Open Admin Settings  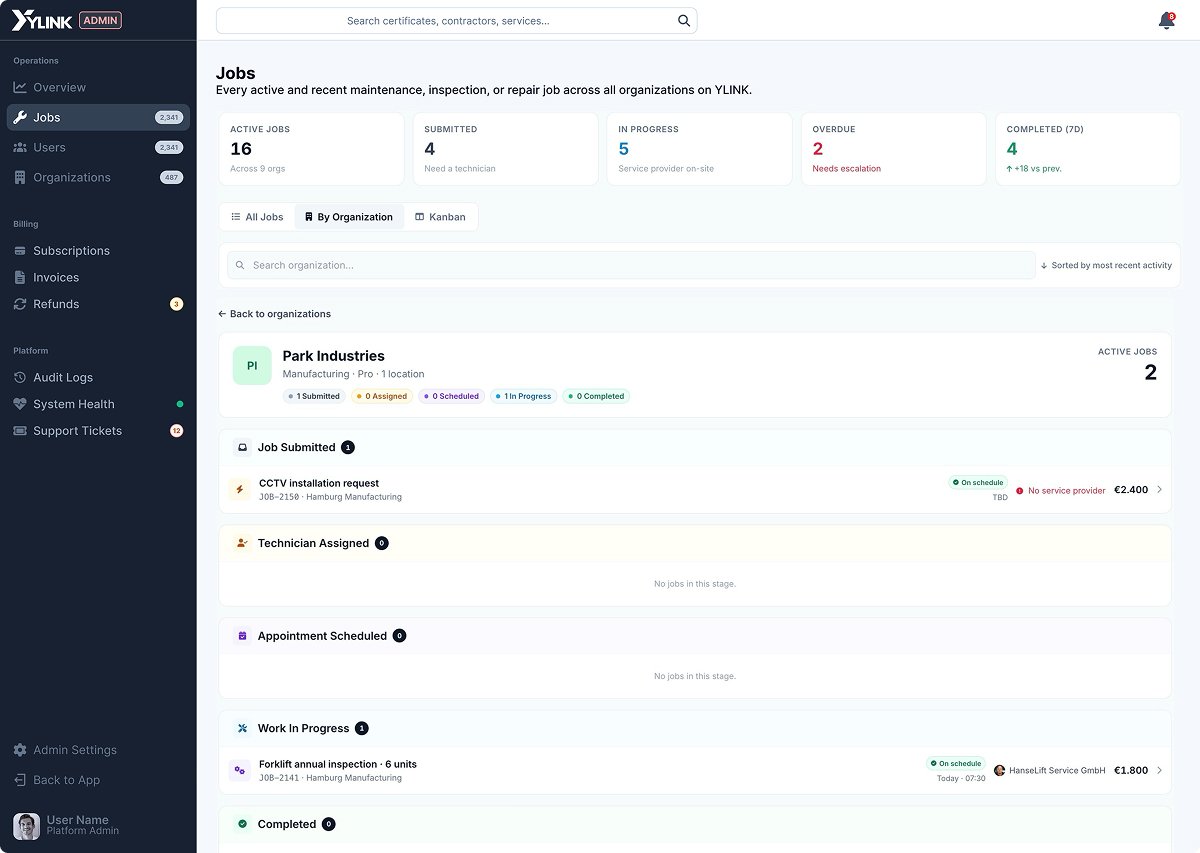pos(98,750)
